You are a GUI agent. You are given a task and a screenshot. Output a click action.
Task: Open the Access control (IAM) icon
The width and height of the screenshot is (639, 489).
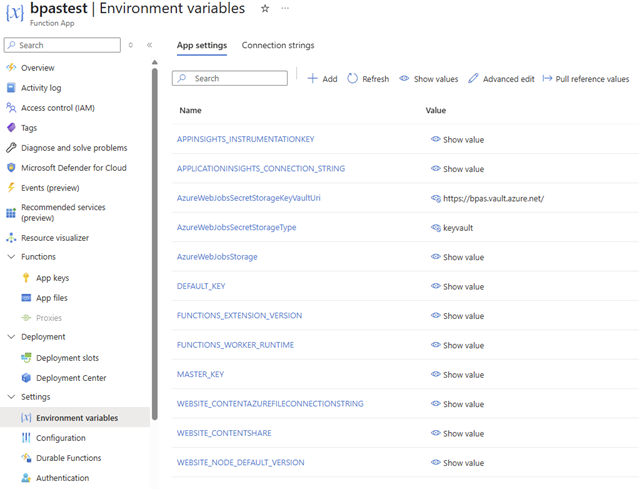pos(11,108)
